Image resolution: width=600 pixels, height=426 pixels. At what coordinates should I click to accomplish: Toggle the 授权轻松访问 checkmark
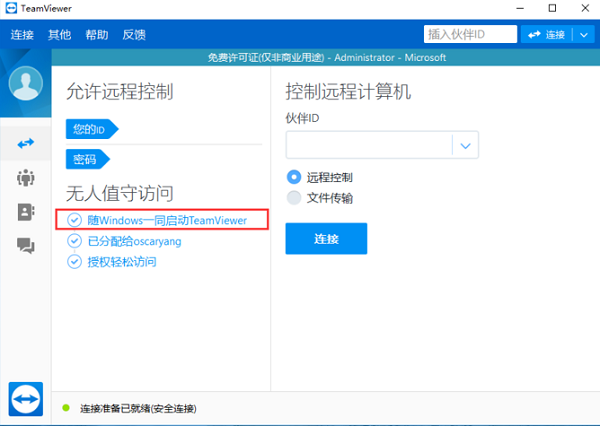(74, 262)
